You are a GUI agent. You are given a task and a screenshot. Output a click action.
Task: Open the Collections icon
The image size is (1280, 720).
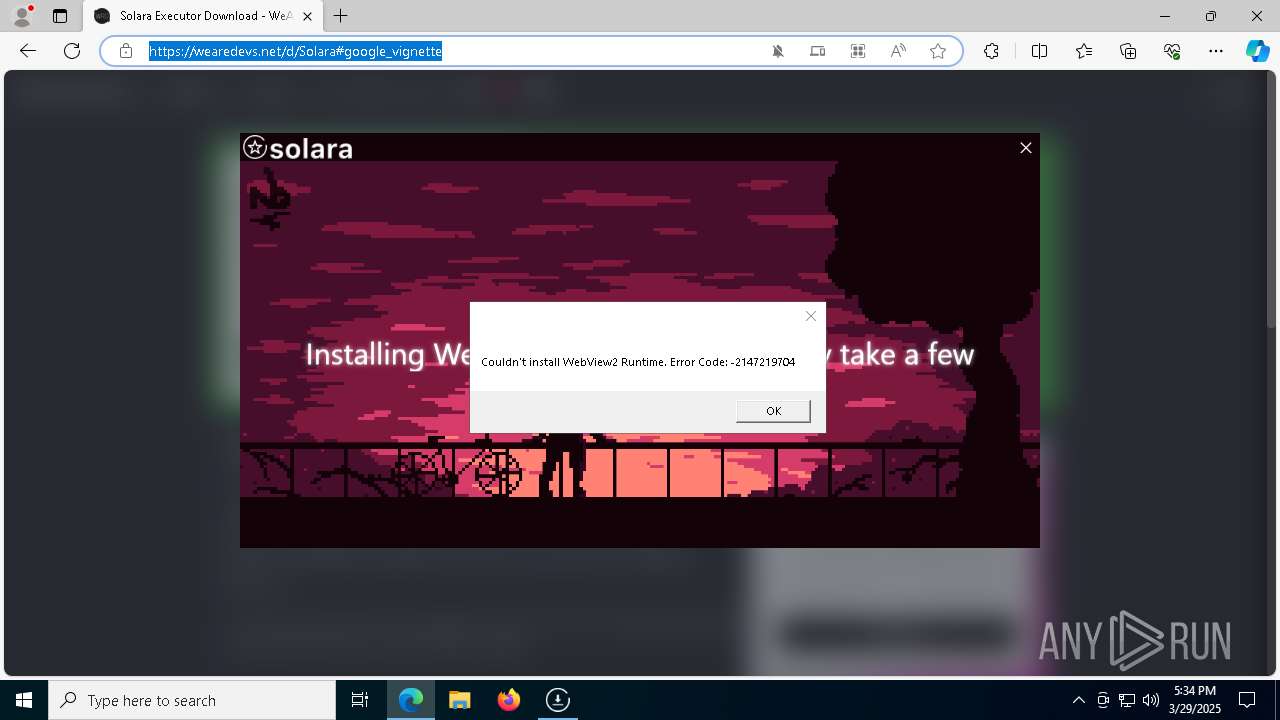click(x=1128, y=51)
